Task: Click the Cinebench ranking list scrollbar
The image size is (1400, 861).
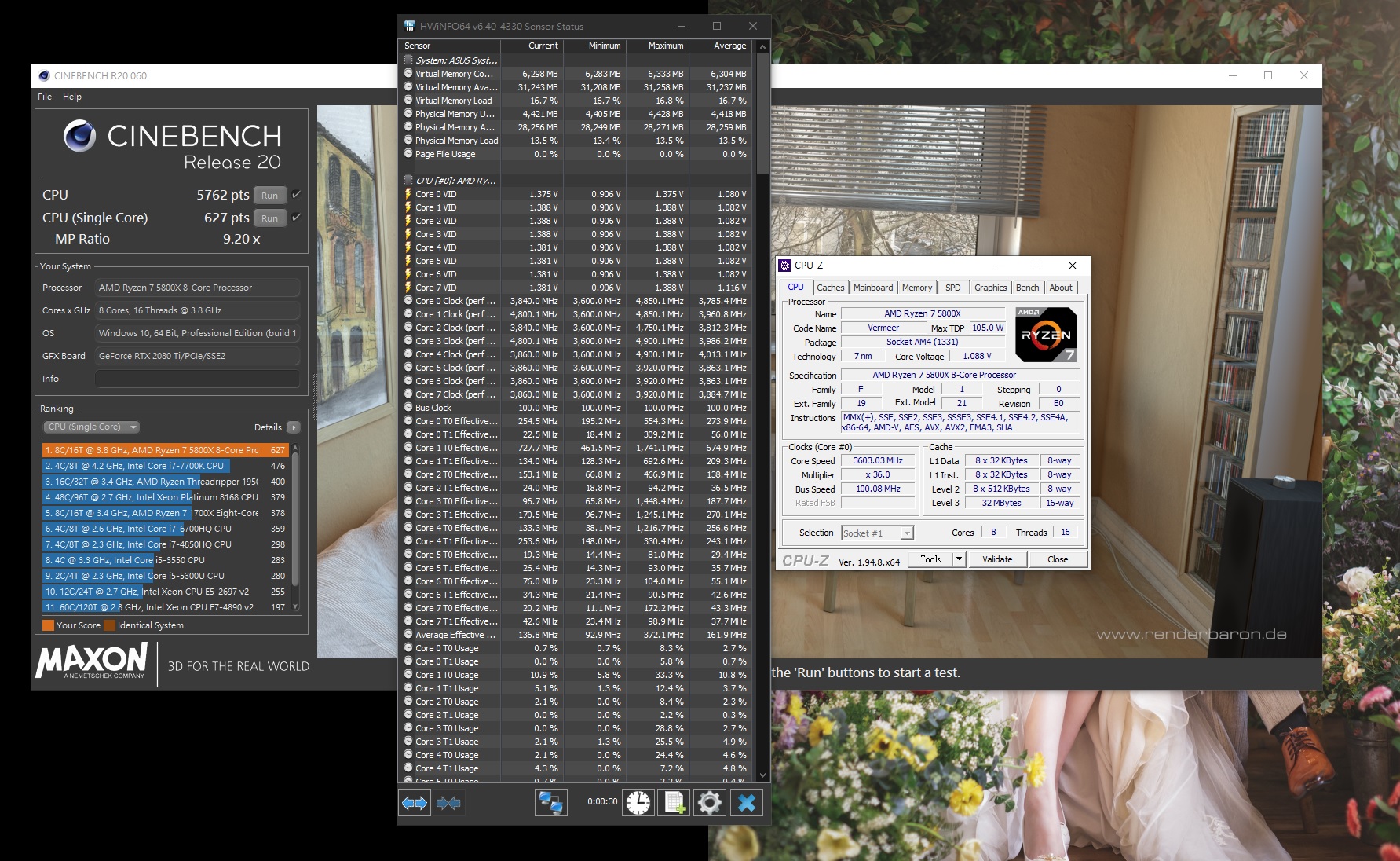Action: 295,519
